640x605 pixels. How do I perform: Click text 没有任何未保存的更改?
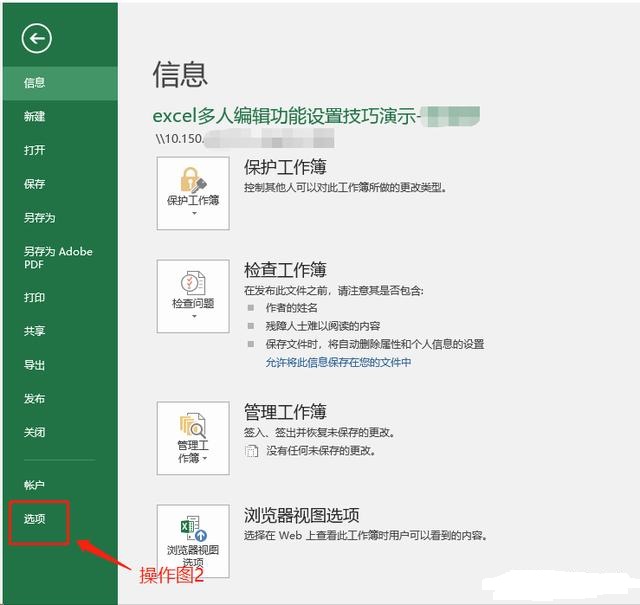(x=321, y=451)
